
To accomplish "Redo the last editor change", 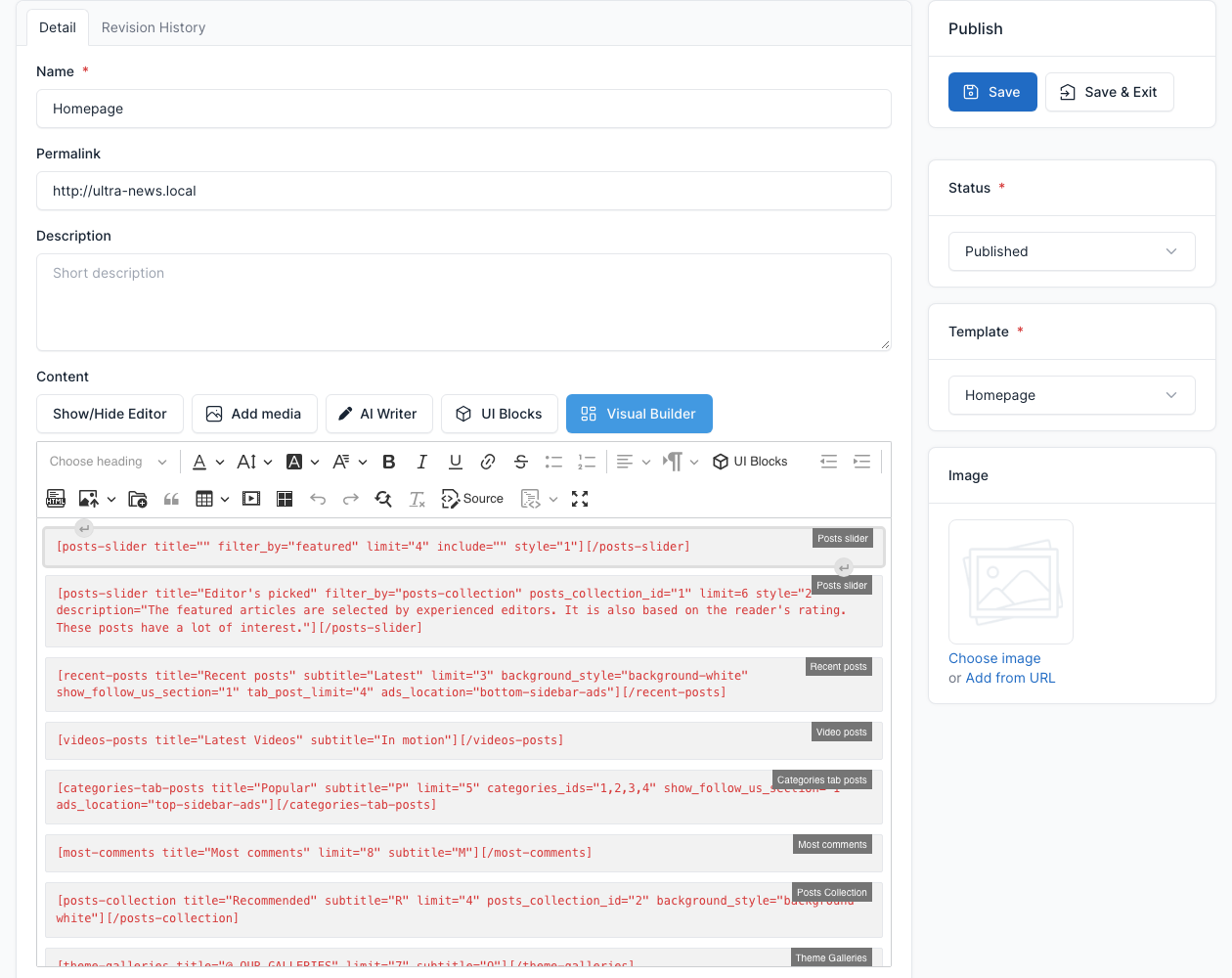I will click(x=350, y=499).
